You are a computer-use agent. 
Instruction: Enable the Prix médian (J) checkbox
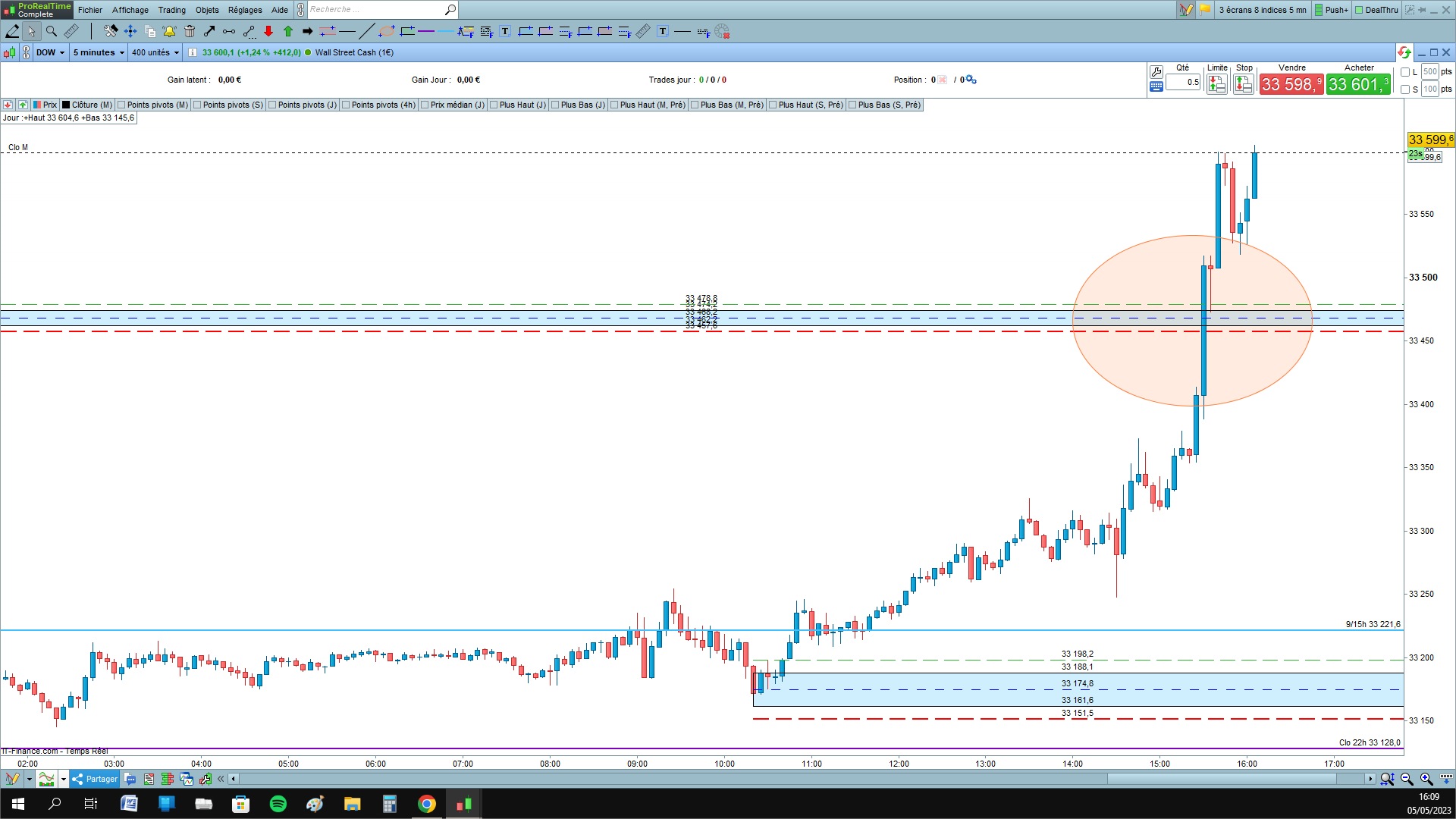coord(425,105)
